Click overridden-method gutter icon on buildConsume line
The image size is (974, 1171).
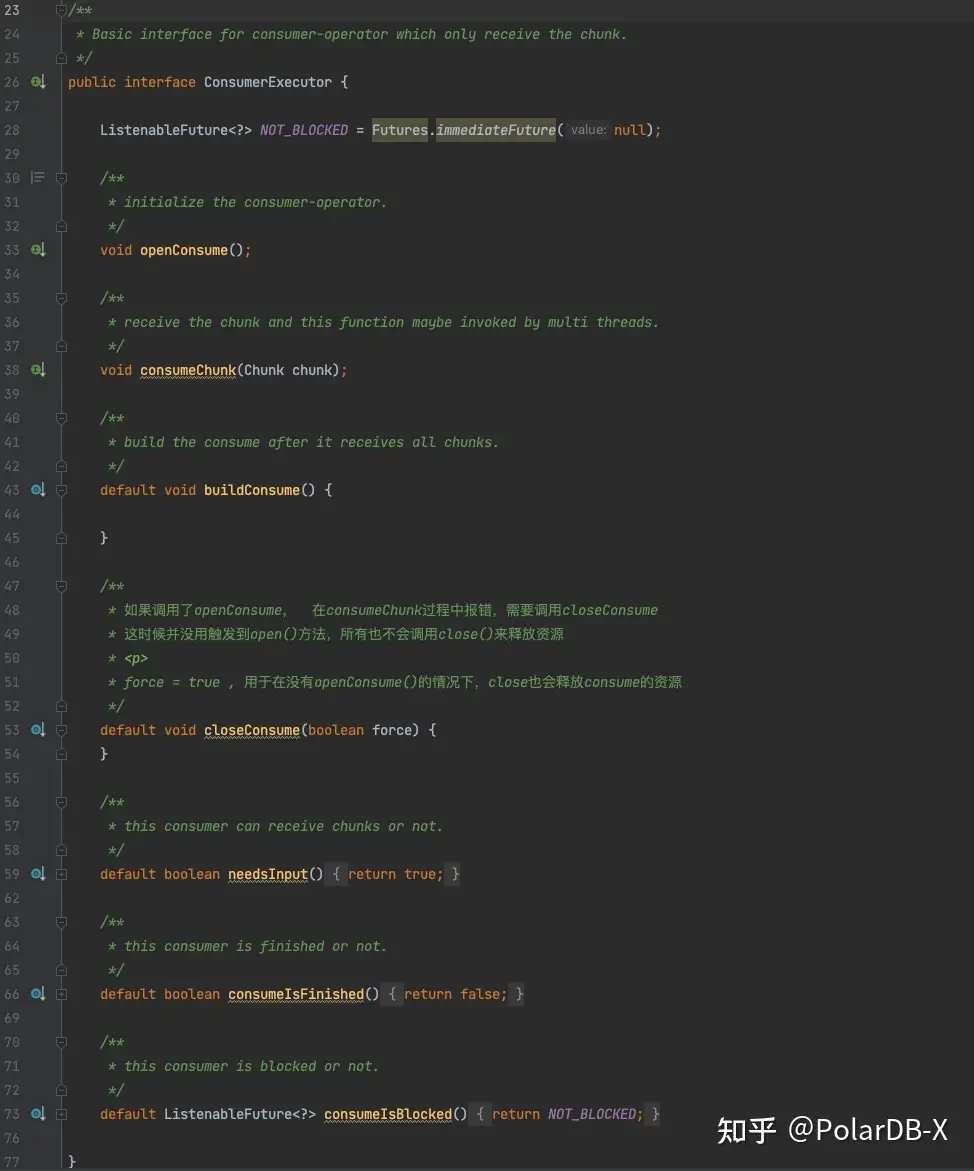(38, 490)
